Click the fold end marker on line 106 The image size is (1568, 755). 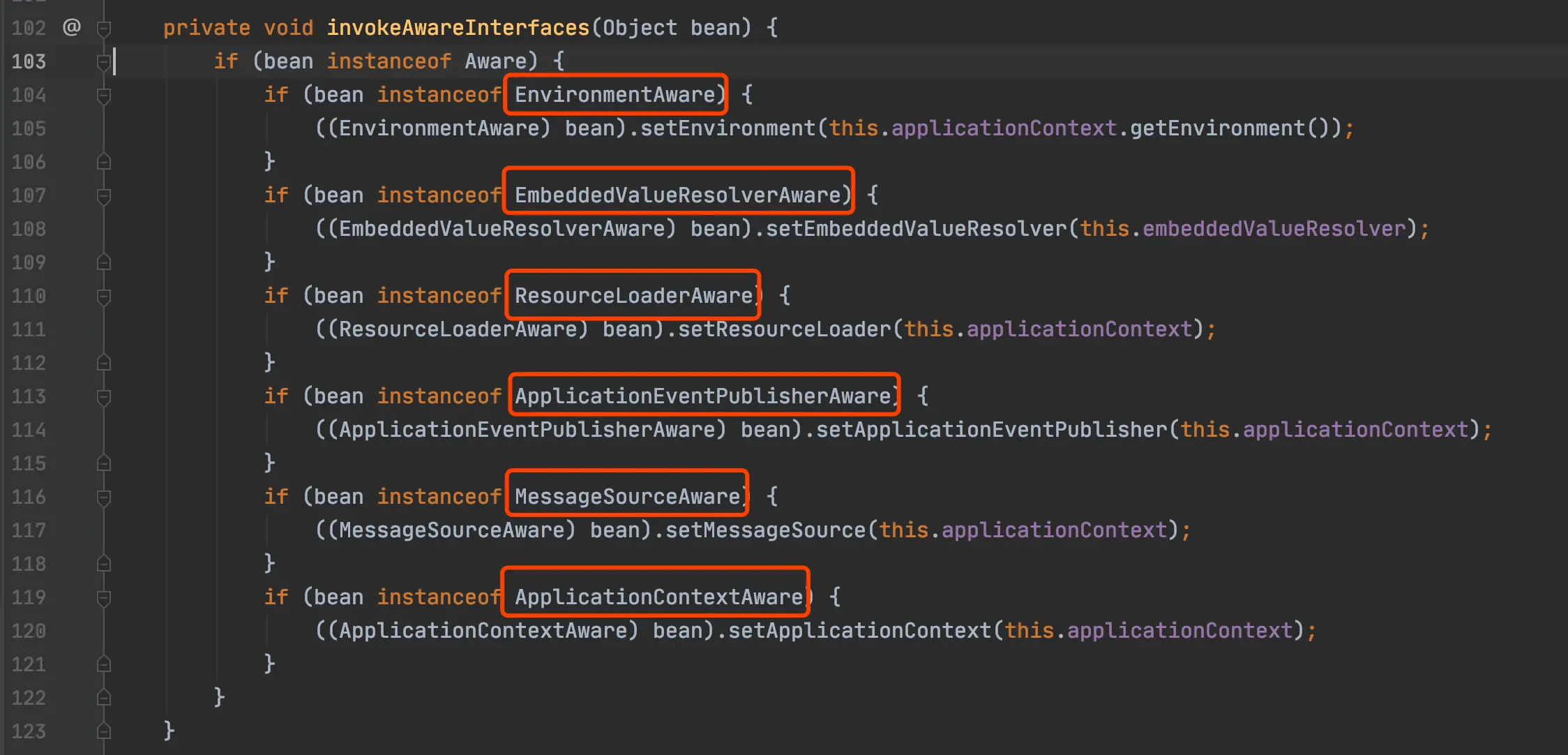[x=104, y=162]
